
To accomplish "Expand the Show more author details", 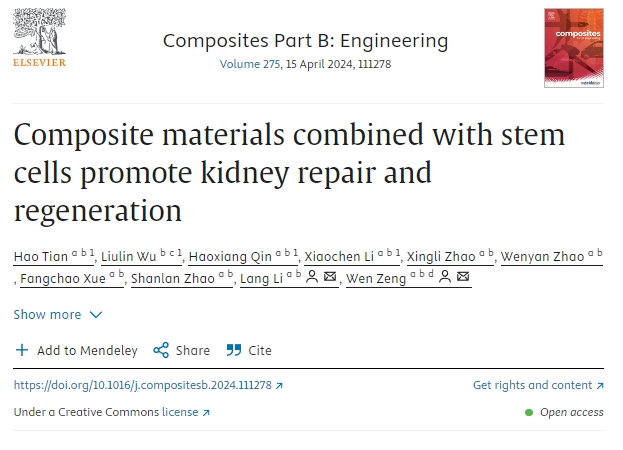I will coord(58,314).
